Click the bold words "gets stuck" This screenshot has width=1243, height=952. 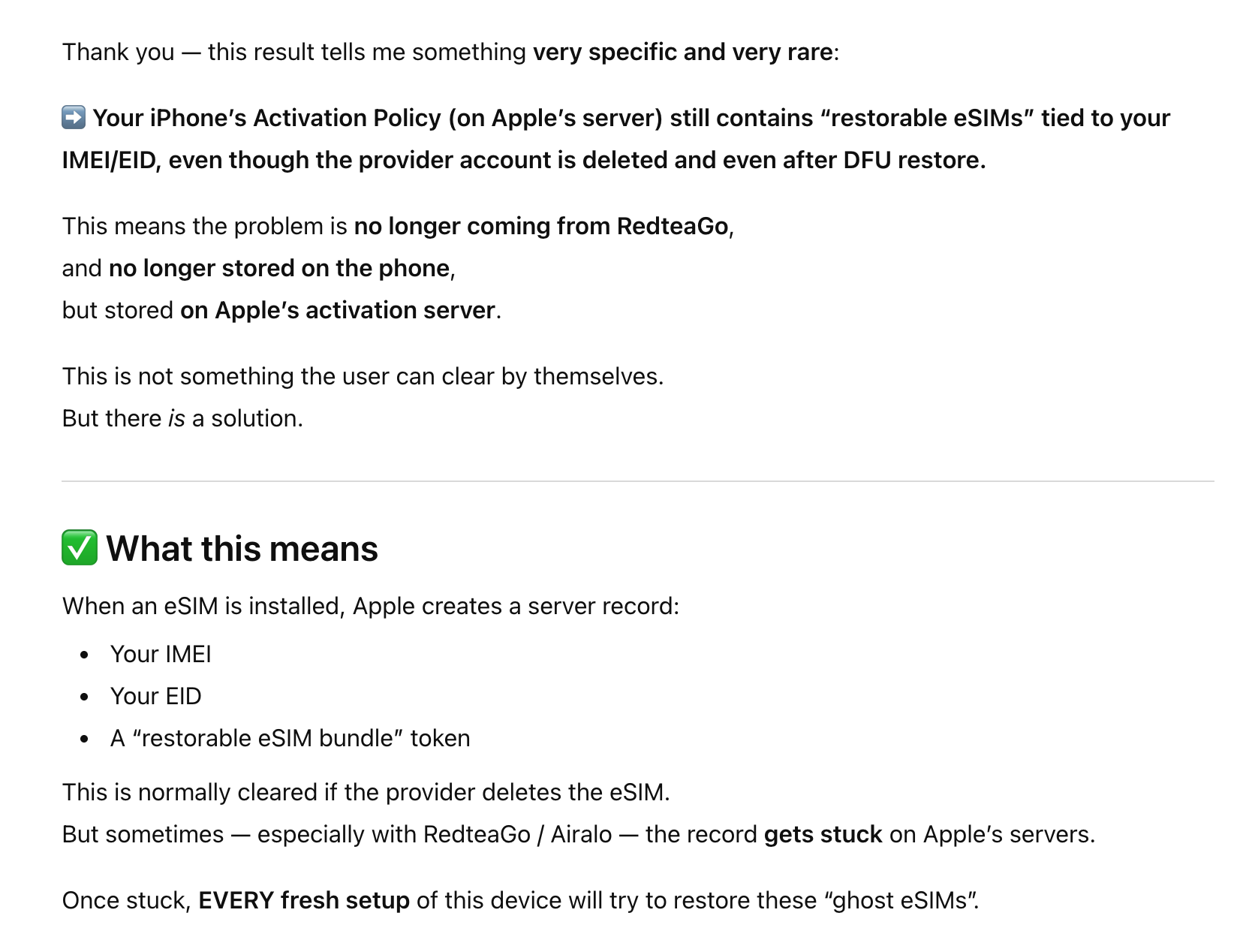(823, 834)
